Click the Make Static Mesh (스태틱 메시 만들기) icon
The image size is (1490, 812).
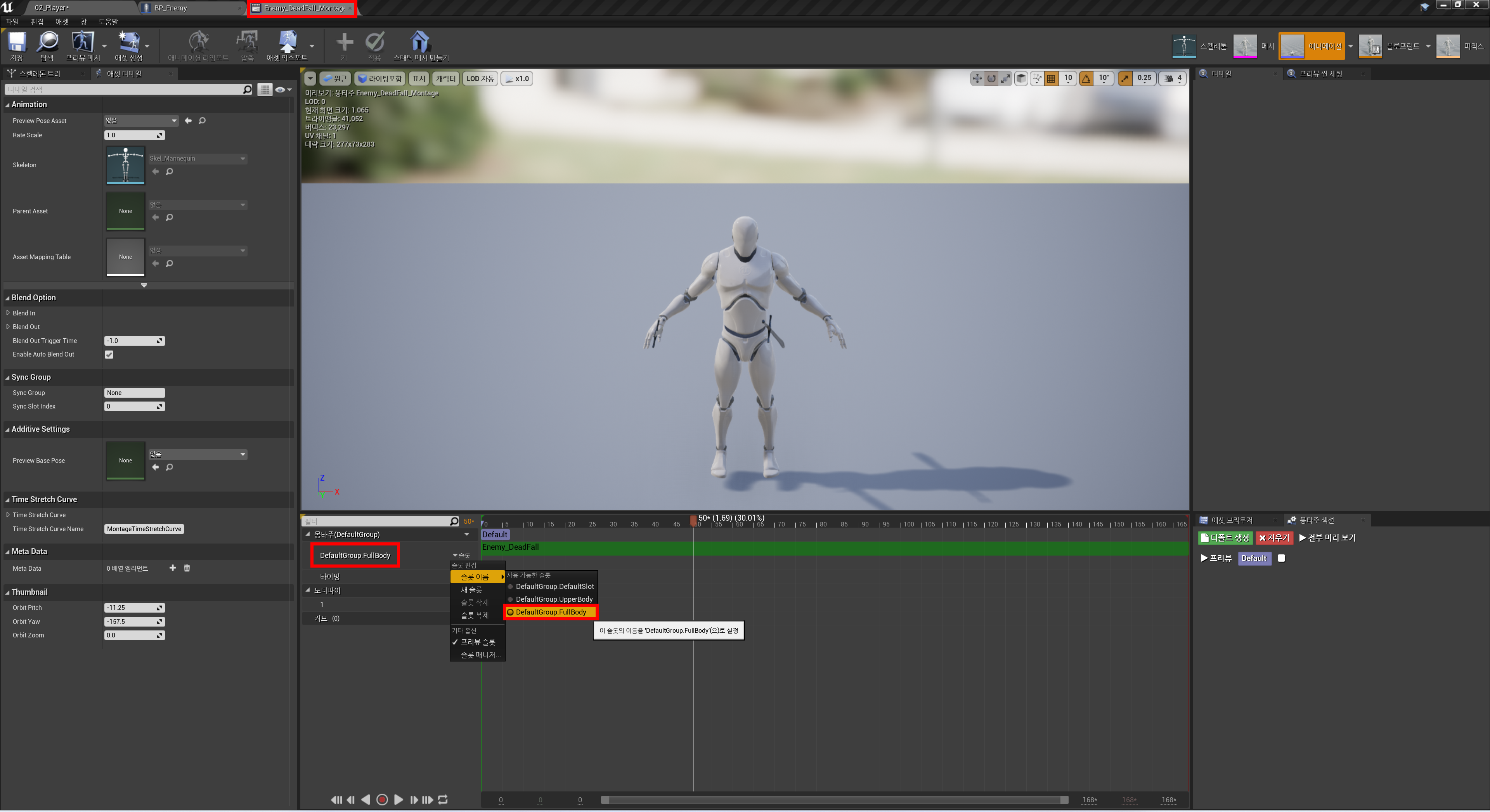(421, 46)
